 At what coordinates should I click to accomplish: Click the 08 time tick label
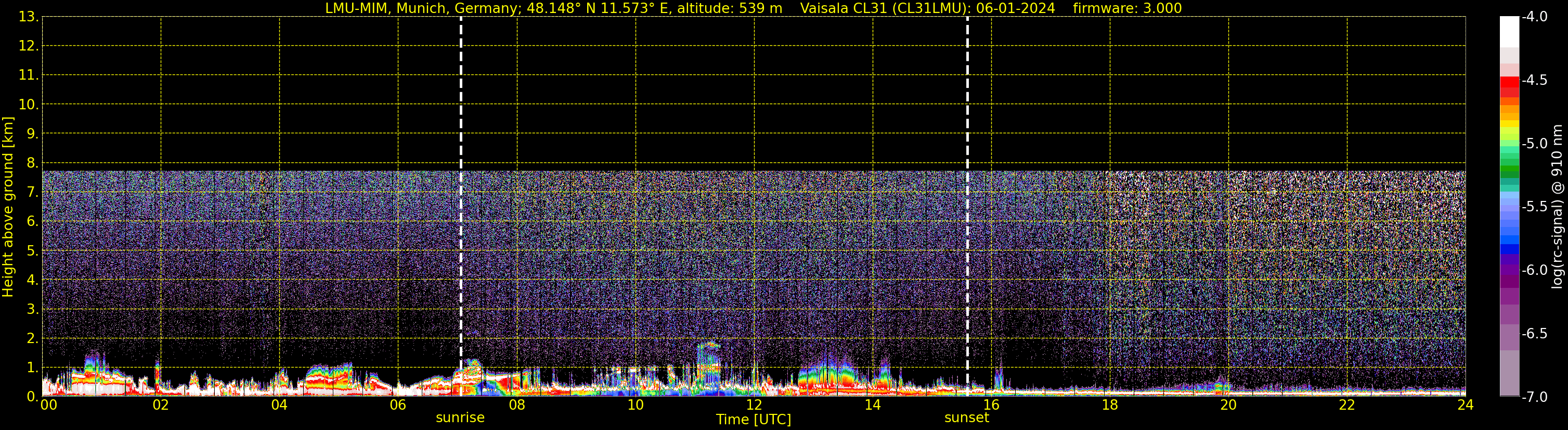click(x=516, y=405)
